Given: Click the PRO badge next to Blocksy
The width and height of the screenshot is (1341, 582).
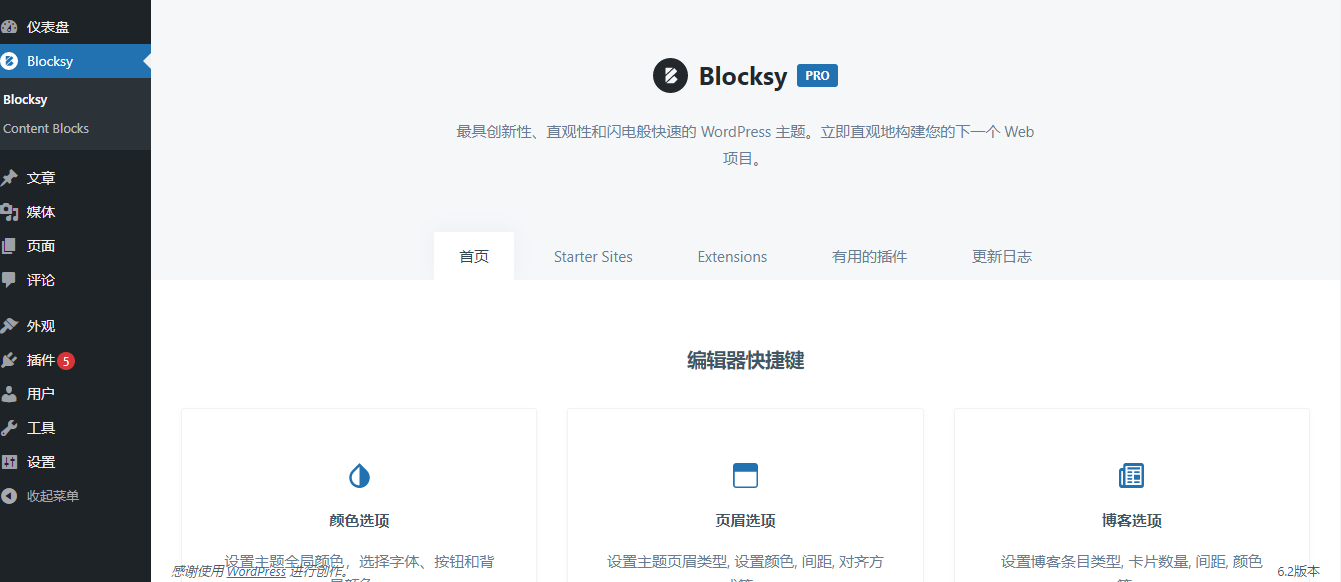Looking at the screenshot, I should click(x=816, y=75).
